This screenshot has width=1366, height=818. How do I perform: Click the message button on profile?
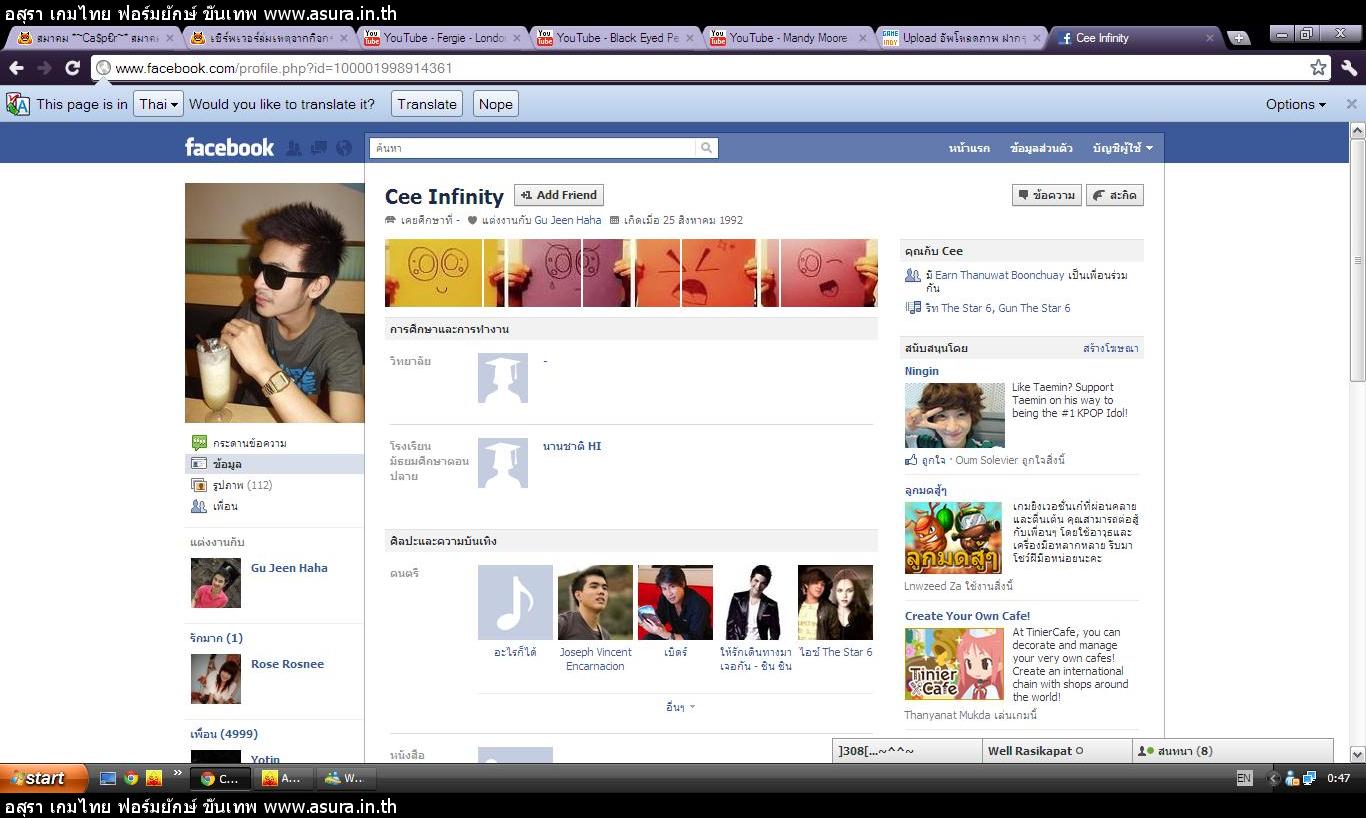point(1047,195)
